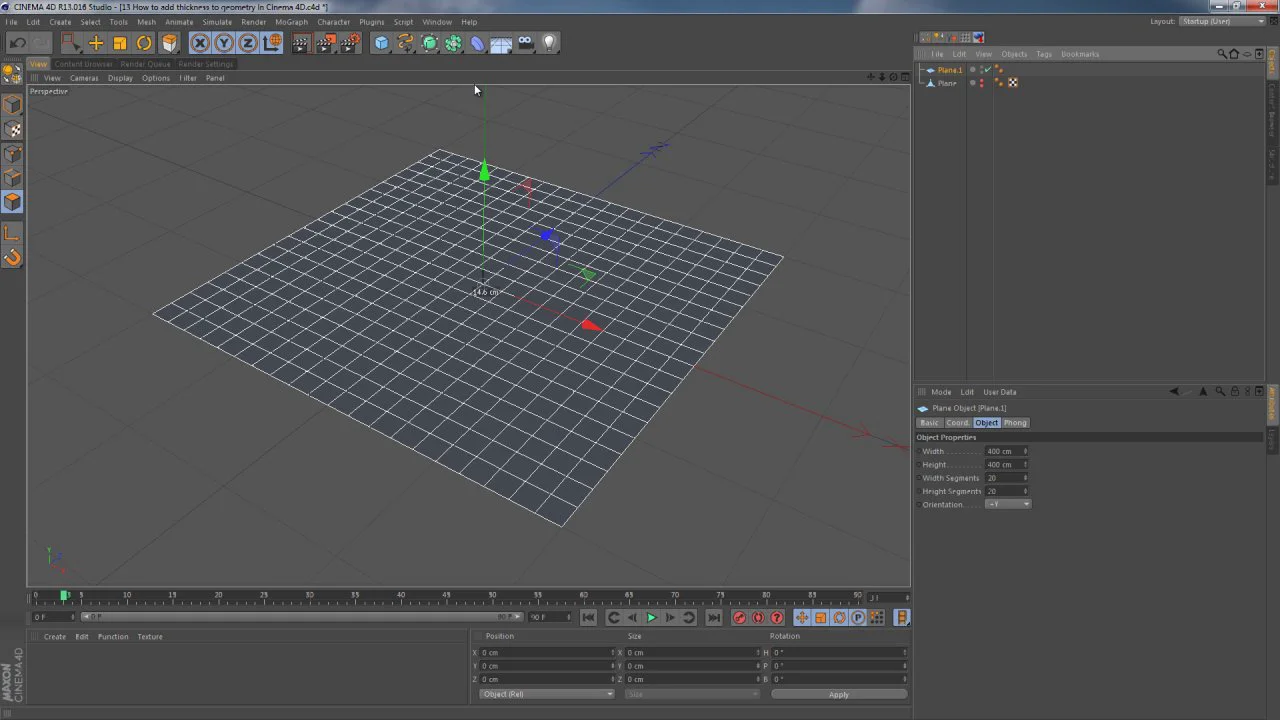Click the Record Active Objects red button
The image size is (1280, 720).
[x=740, y=618]
